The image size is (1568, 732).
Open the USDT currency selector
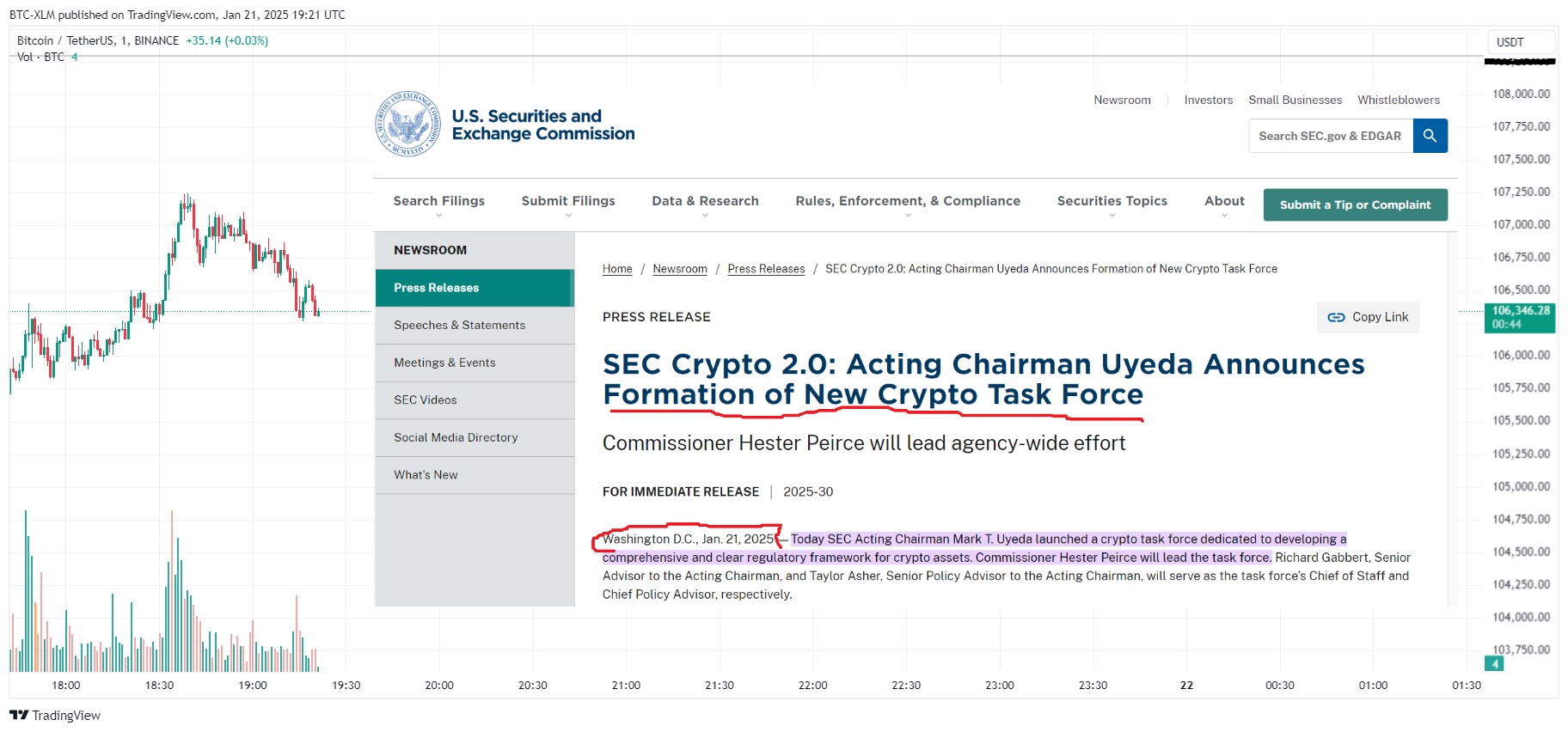[x=1521, y=42]
